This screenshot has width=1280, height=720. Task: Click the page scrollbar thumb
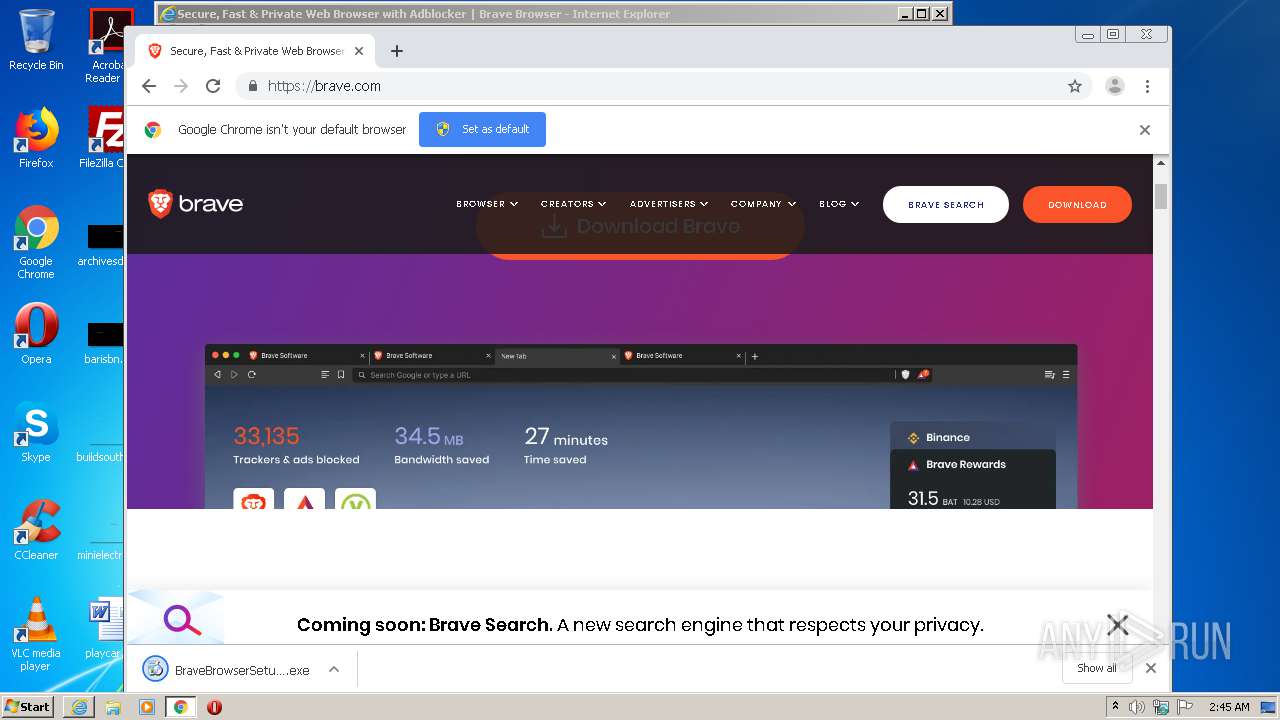pos(1161,196)
